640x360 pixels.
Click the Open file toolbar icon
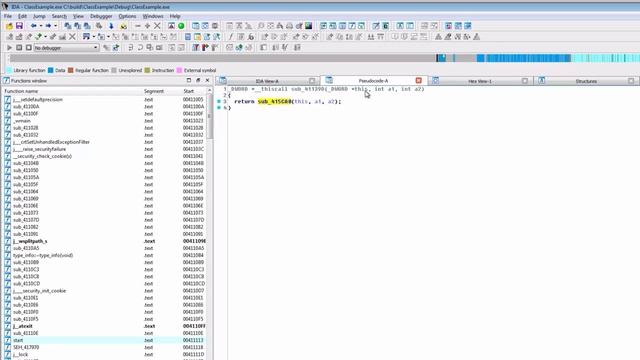point(9,26)
